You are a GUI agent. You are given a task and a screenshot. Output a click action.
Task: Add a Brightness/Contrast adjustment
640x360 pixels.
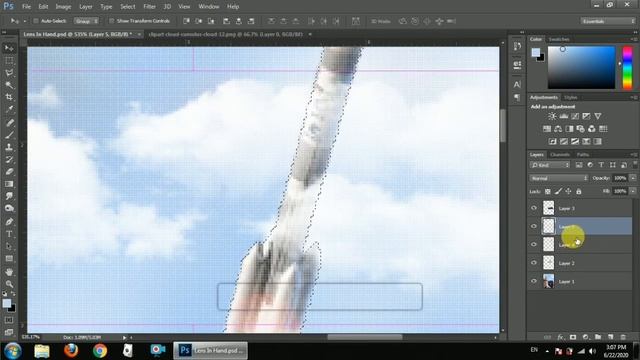[x=552, y=116]
